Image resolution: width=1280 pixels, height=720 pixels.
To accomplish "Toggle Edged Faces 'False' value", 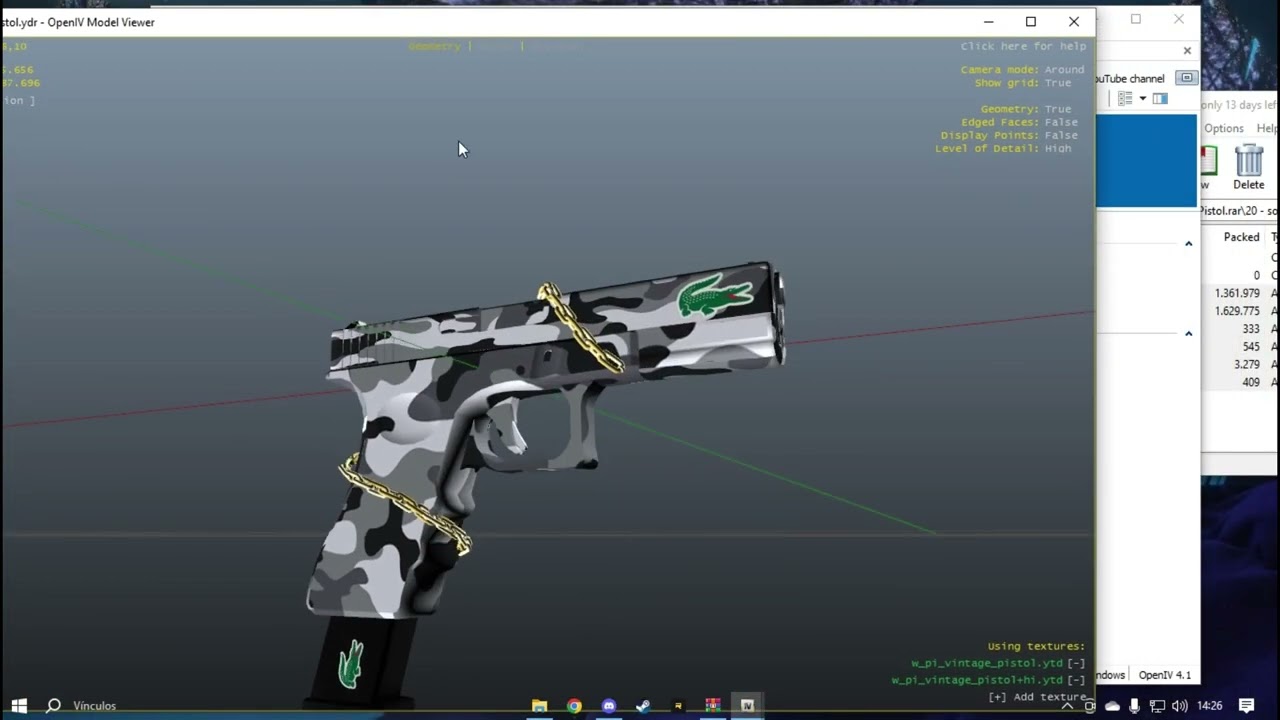I will (x=1061, y=122).
